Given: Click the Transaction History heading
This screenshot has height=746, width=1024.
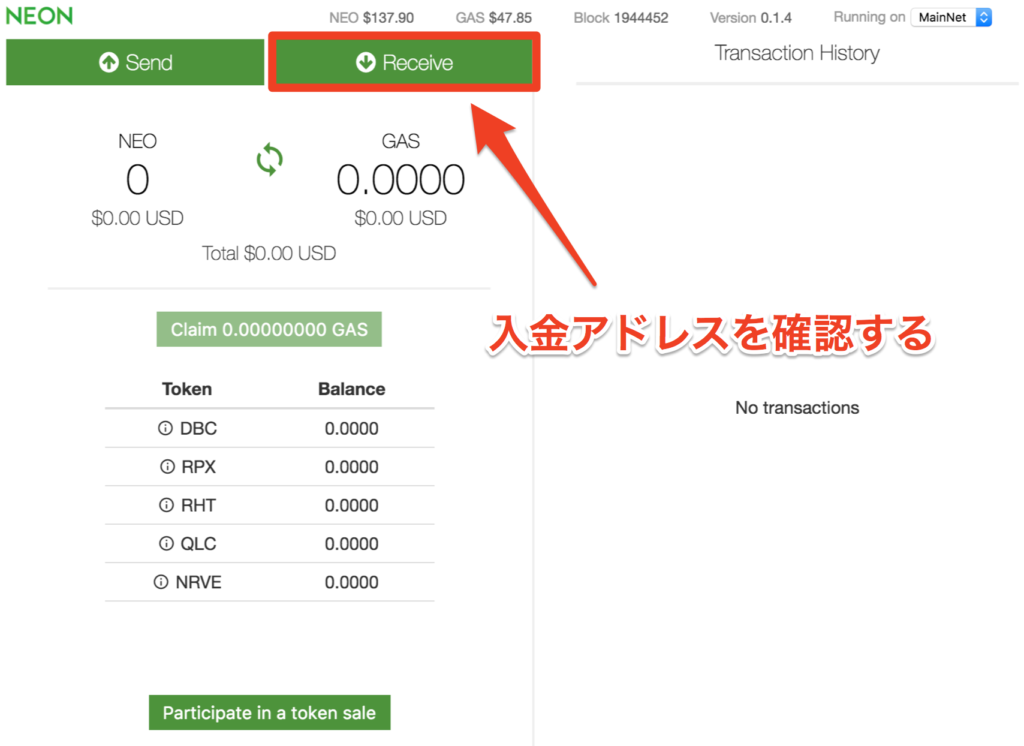Looking at the screenshot, I should pos(797,53).
